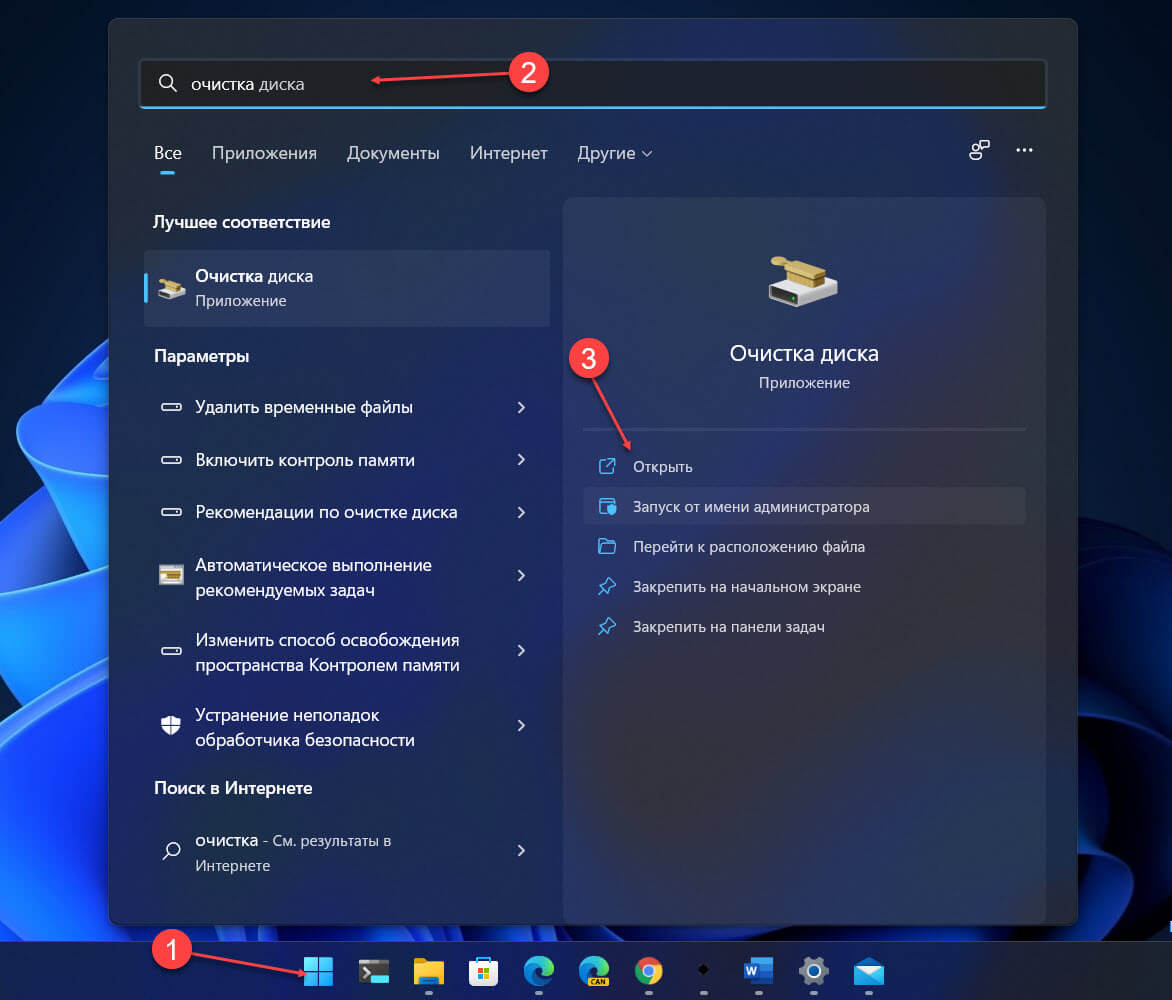Image resolution: width=1172 pixels, height=1000 pixels.
Task: Open the Mail app from the taskbar
Action: click(869, 972)
